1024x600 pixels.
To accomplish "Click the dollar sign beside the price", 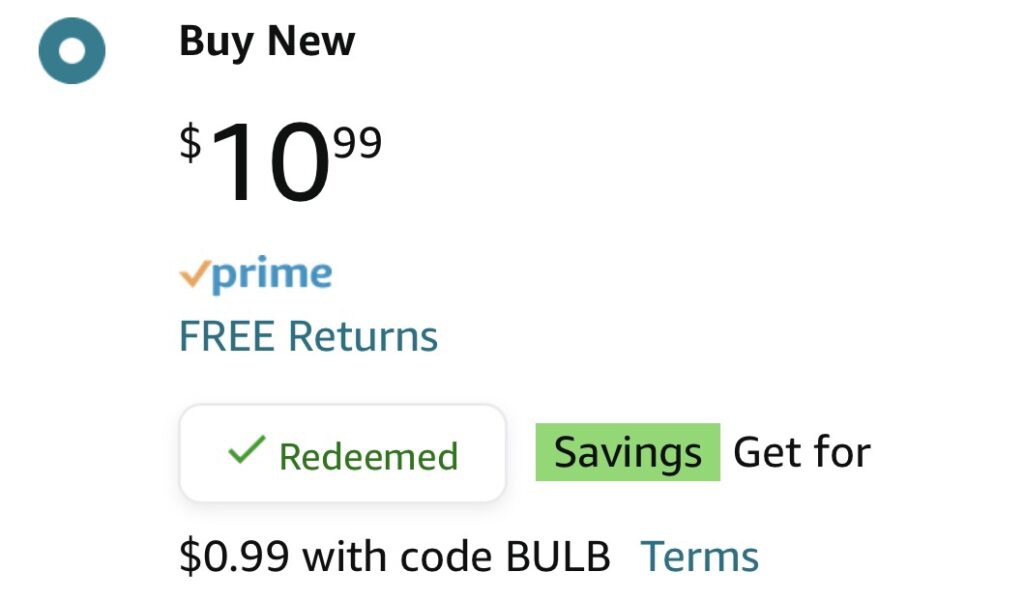I will coord(190,143).
